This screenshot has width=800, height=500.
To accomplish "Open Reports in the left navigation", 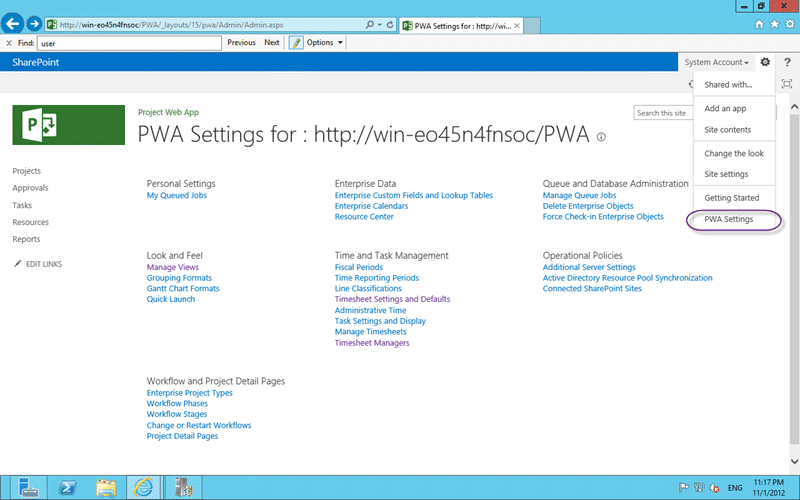I will [26, 239].
